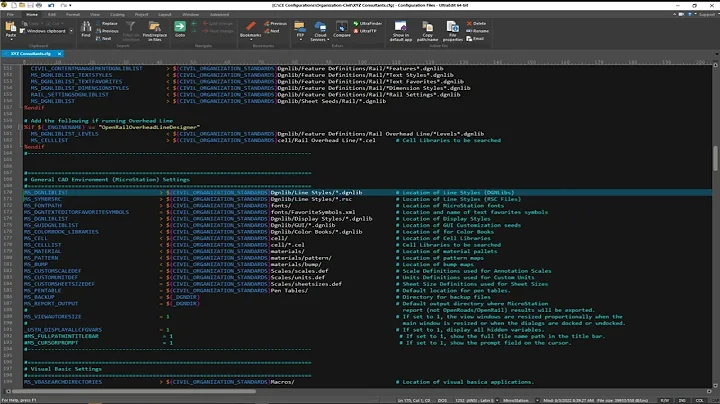Click MS_MATERIAL variable on line 179
This screenshot has width=720, height=404.
tap(43, 251)
